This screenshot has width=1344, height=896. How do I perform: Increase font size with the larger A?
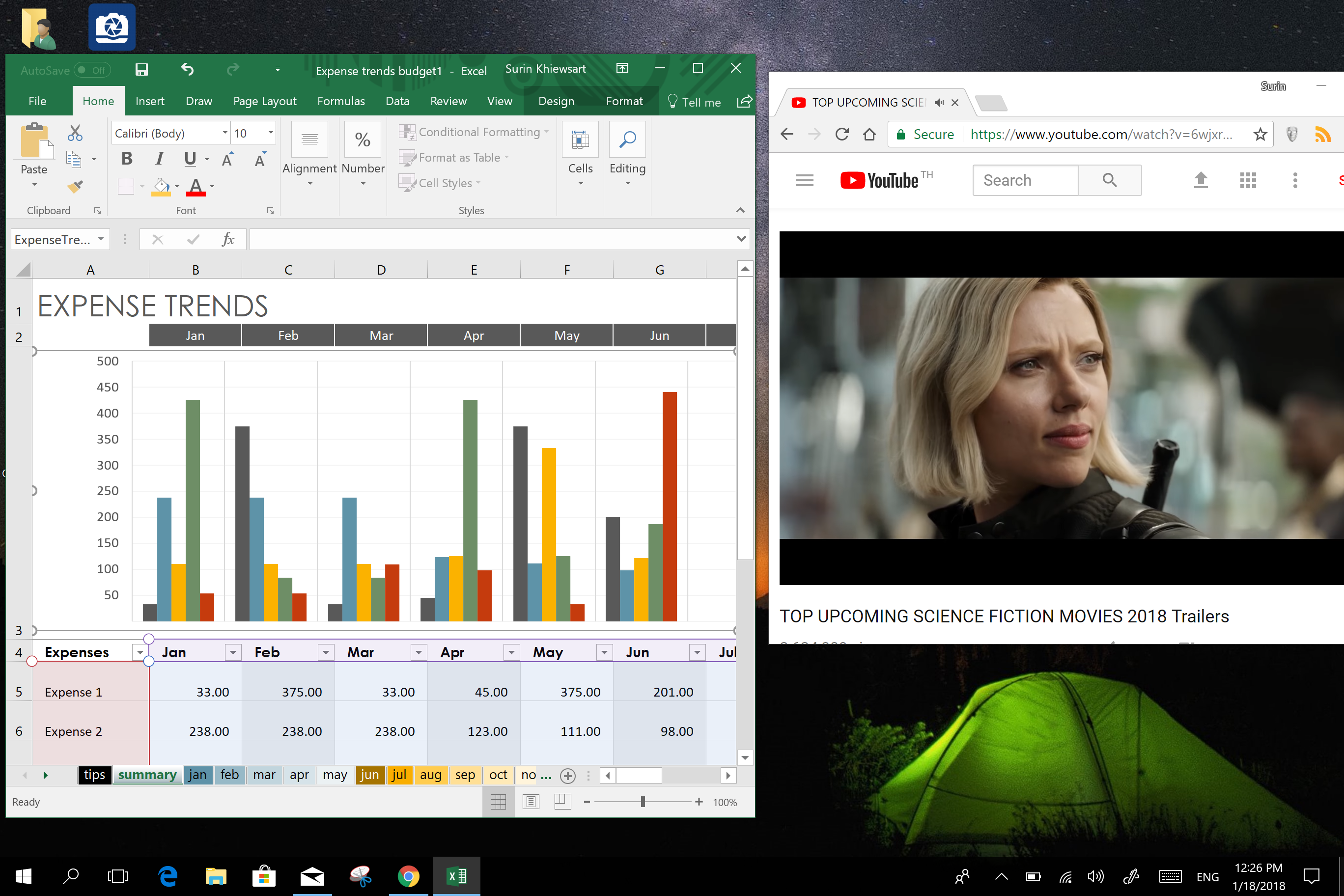227,160
